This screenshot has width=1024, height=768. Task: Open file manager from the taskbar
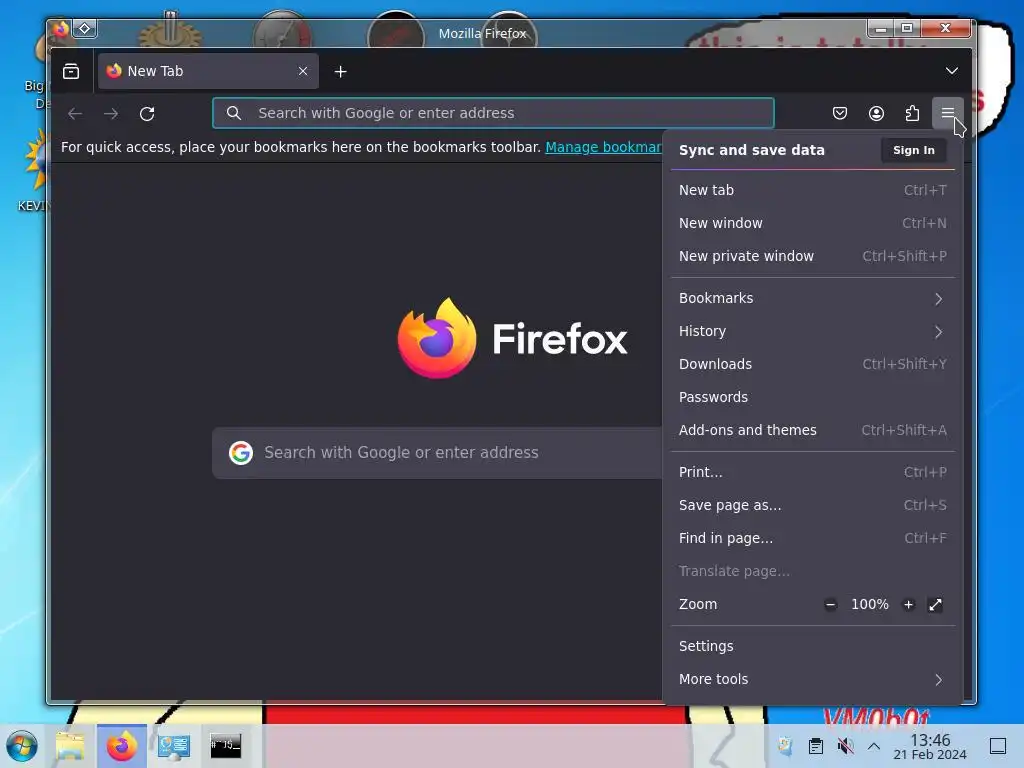[70, 746]
